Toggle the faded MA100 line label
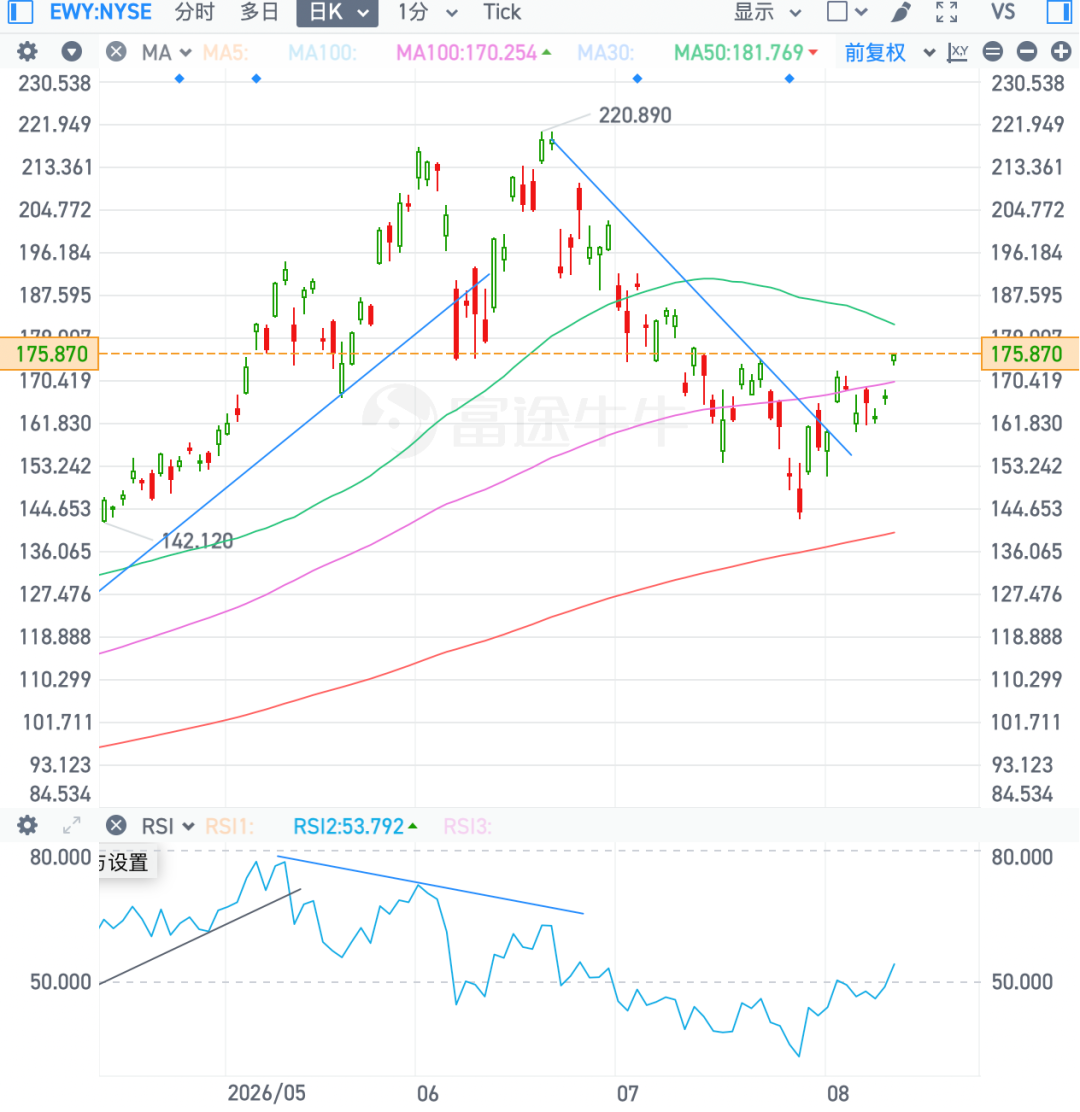Image resolution: width=1080 pixels, height=1112 pixels. click(x=322, y=52)
